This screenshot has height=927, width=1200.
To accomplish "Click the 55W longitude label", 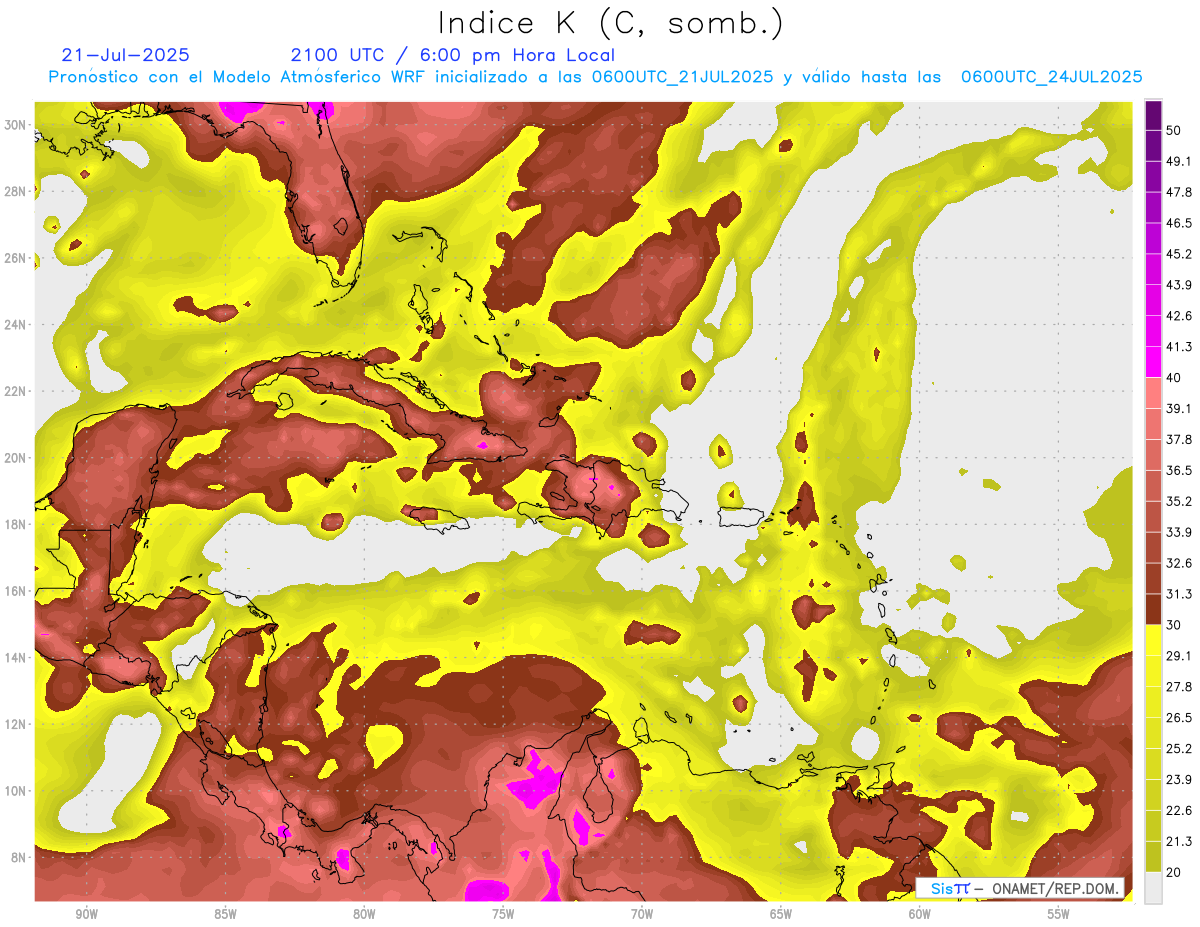I will pos(1059,914).
